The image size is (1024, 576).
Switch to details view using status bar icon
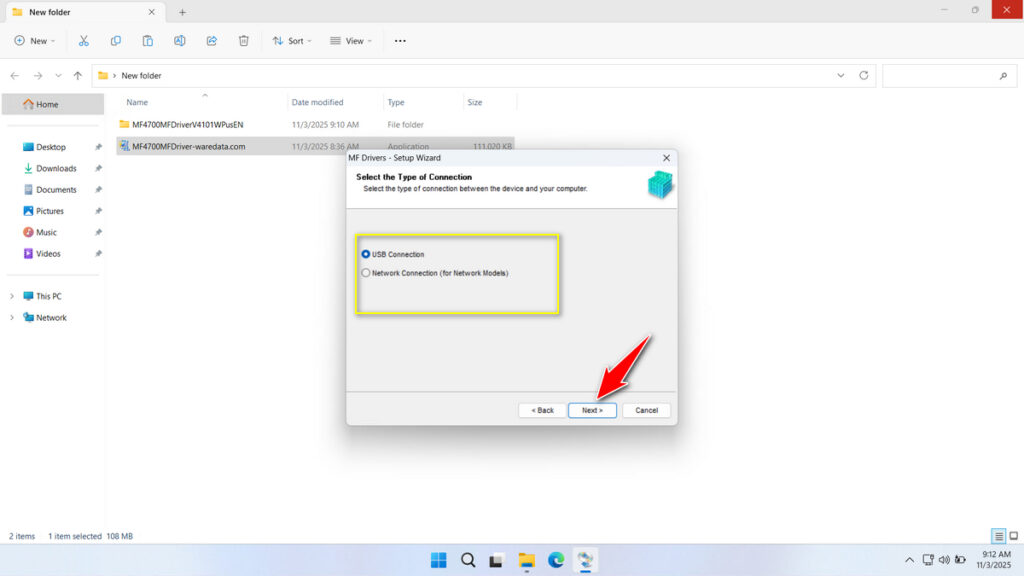pos(997,536)
